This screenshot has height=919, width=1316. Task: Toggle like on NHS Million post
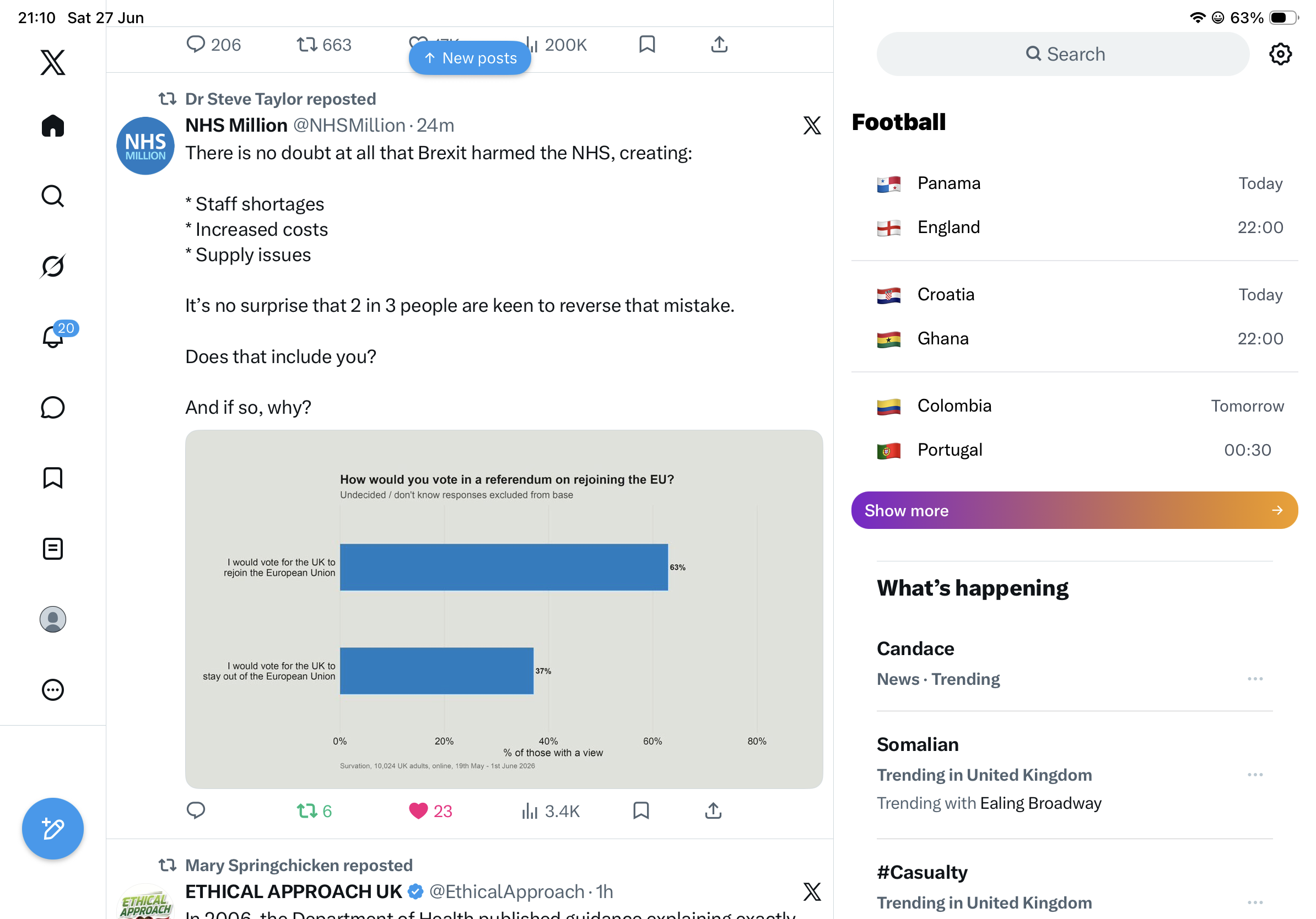point(430,810)
